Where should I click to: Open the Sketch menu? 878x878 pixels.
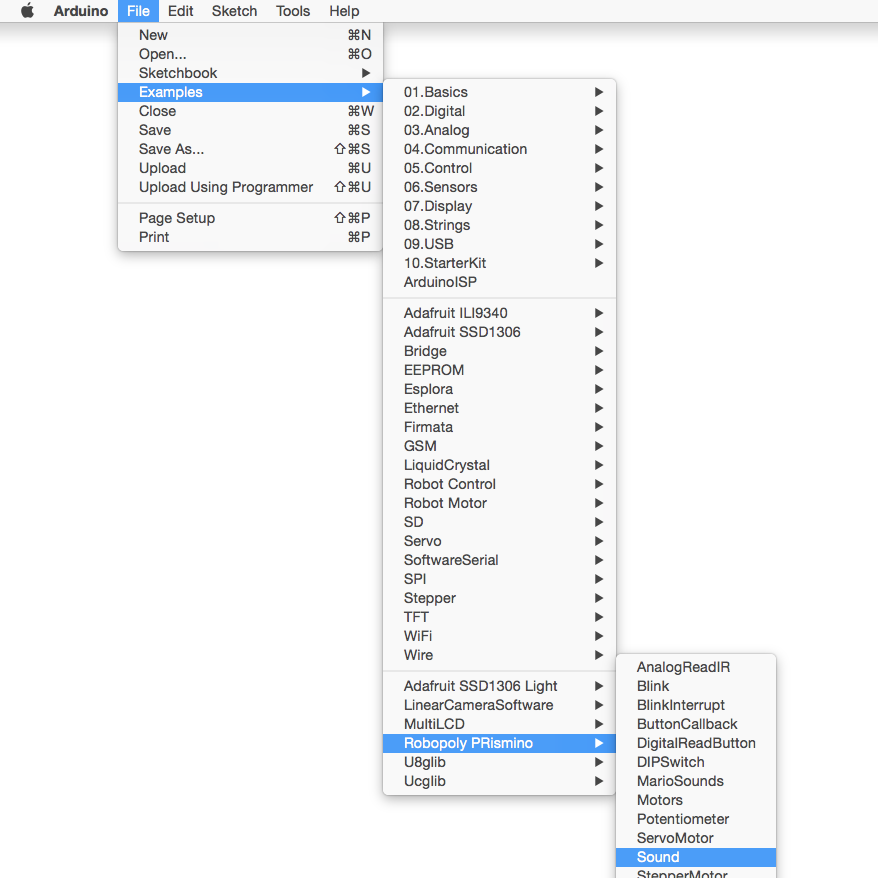point(234,11)
